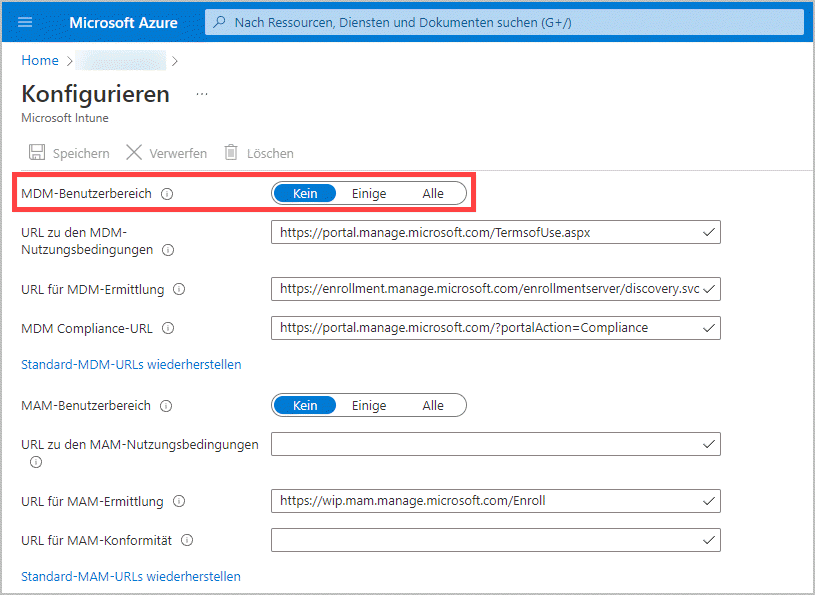Click info icon beside URL für MDM-Ermittlung
This screenshot has width=815, height=595.
coord(179,289)
